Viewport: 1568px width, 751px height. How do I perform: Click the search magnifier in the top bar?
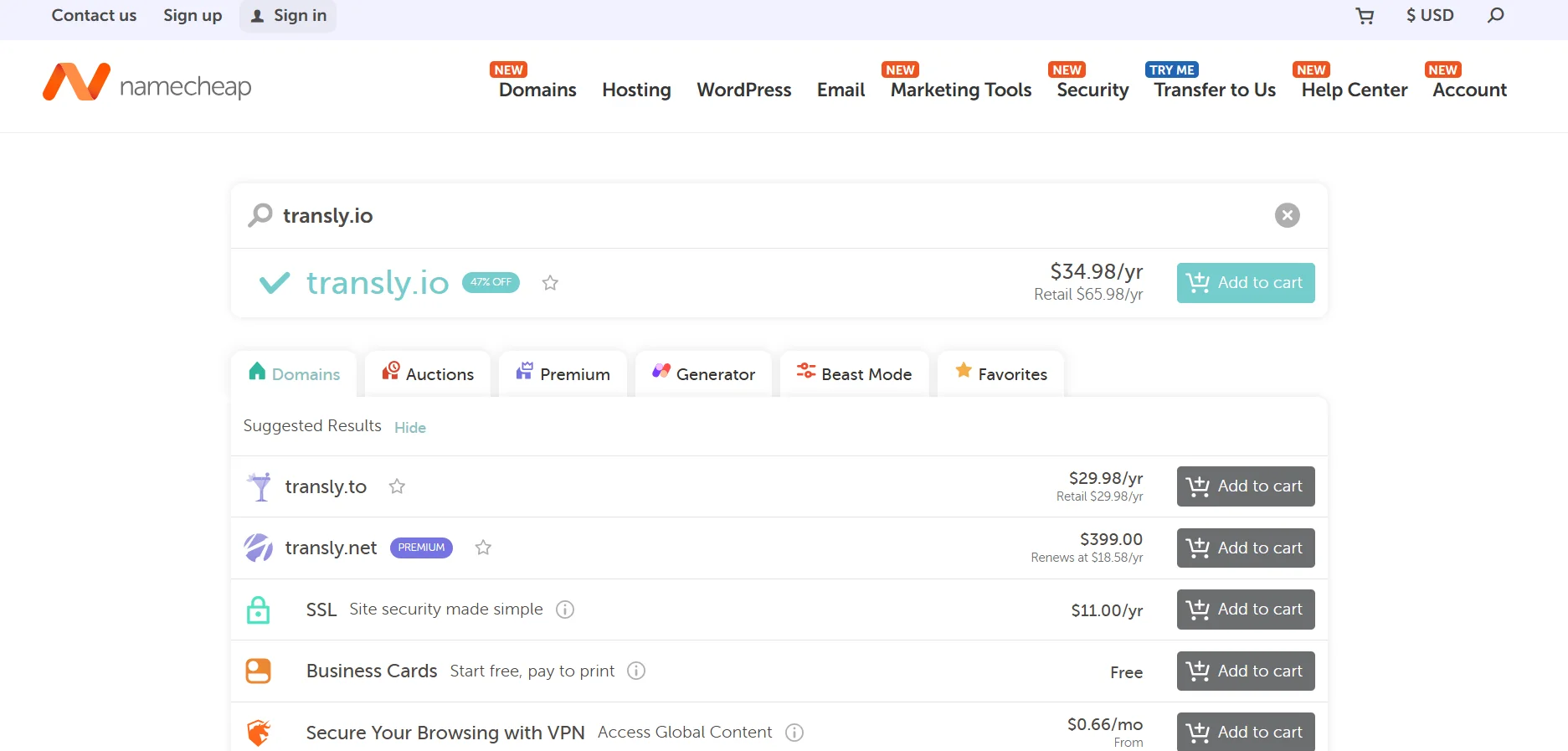(x=1495, y=15)
